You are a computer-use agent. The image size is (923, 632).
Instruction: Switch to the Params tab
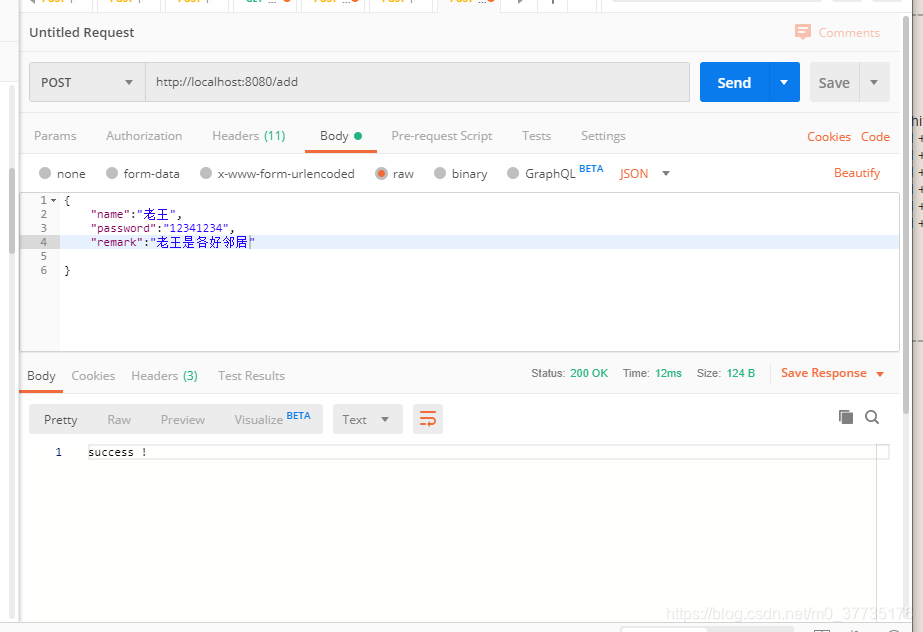55,136
